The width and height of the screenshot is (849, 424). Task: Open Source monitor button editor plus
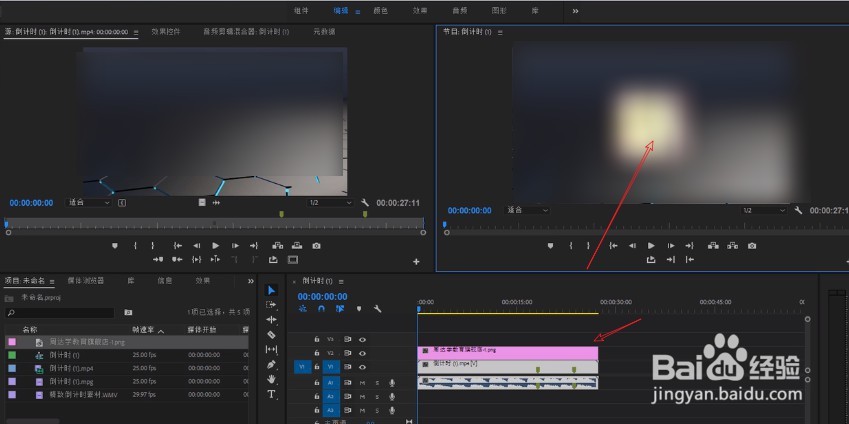point(416,262)
